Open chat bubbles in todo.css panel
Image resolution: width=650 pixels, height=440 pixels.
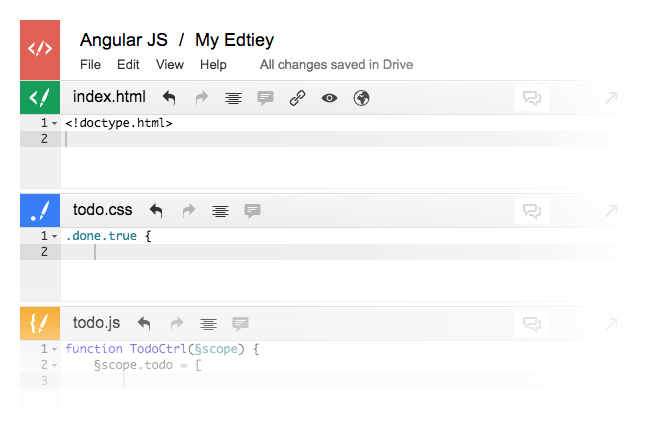(x=532, y=211)
